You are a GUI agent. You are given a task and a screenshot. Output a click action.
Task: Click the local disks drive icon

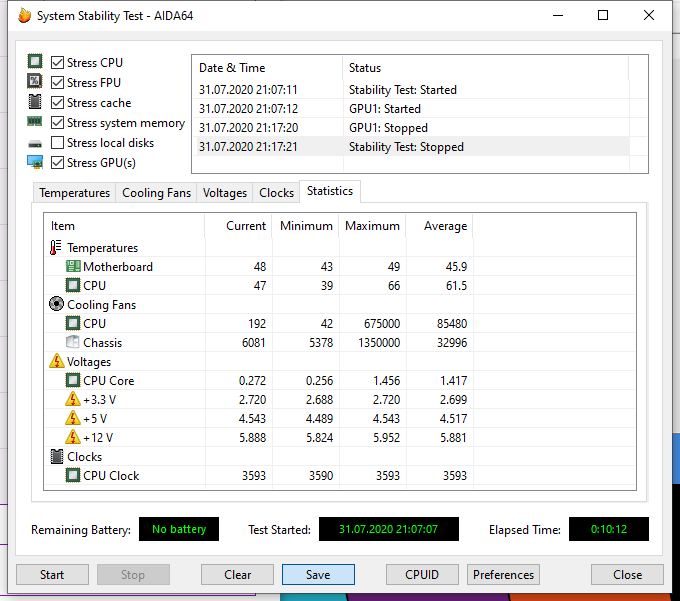click(35, 144)
